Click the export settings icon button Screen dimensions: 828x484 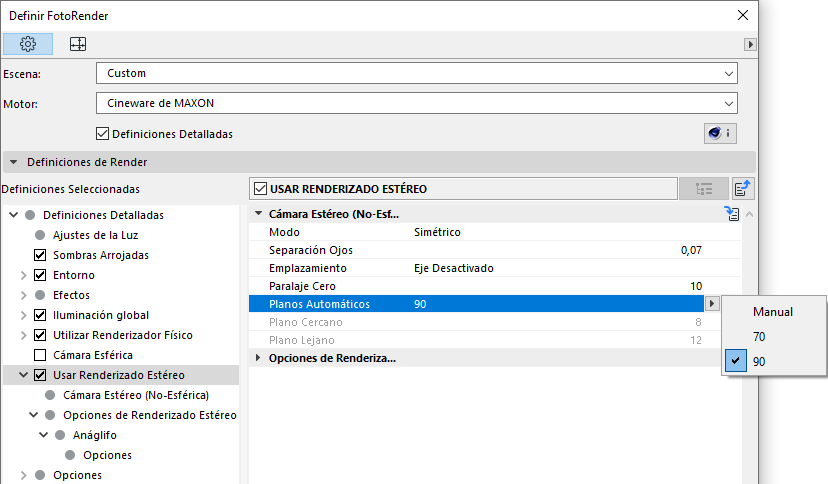[743, 189]
